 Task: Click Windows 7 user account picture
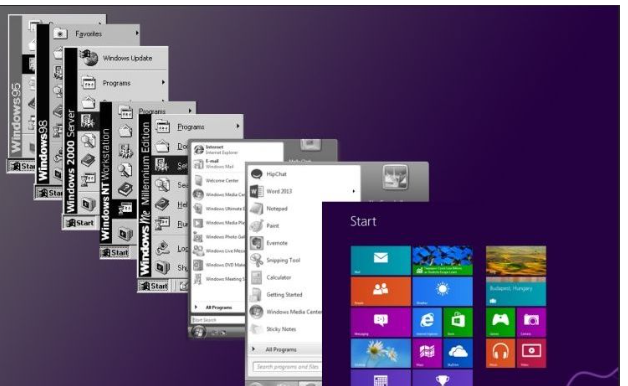pyautogui.click(x=395, y=177)
